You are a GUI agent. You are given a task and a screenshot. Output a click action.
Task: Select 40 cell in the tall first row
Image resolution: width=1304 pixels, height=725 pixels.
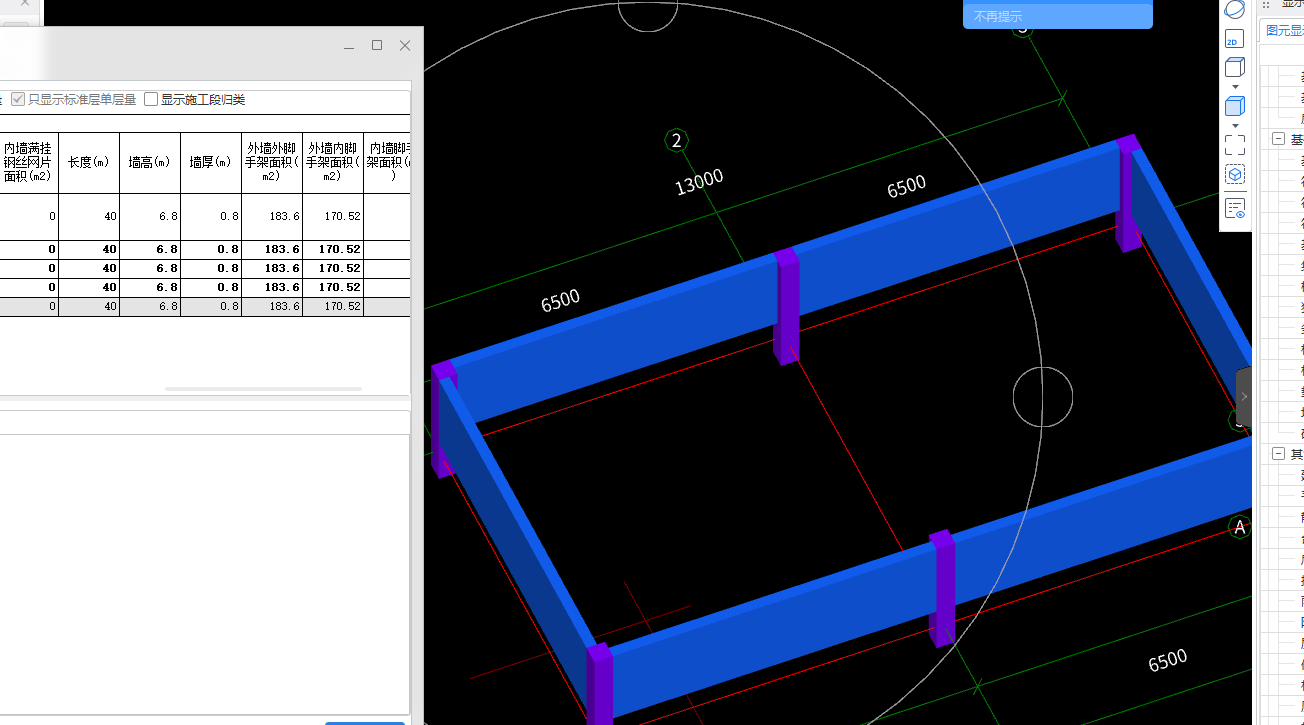coord(89,216)
